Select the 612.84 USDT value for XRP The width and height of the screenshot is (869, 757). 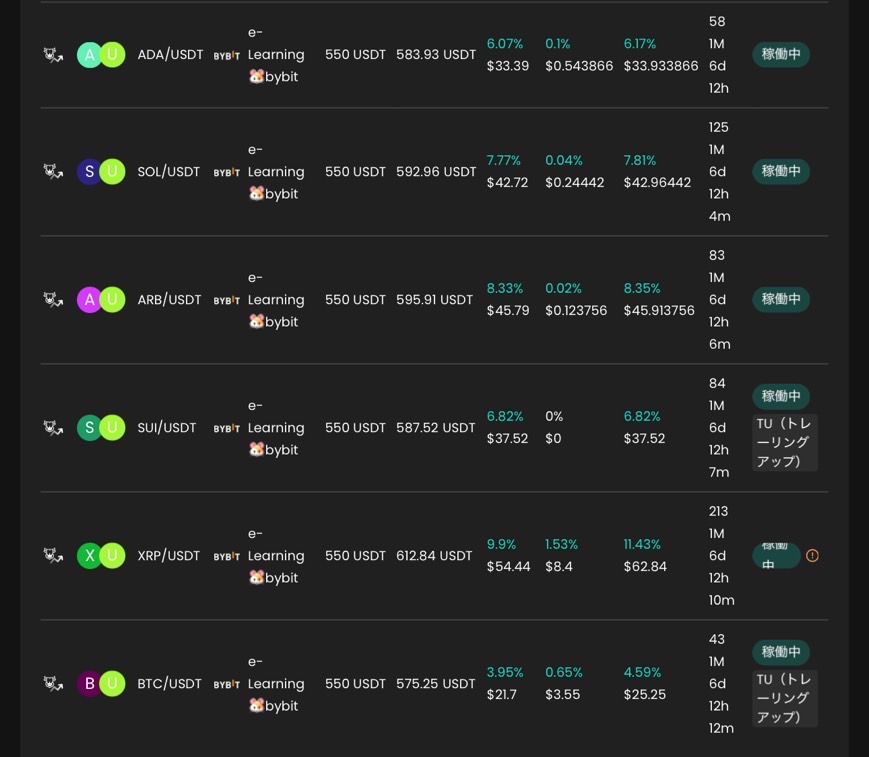pos(434,556)
